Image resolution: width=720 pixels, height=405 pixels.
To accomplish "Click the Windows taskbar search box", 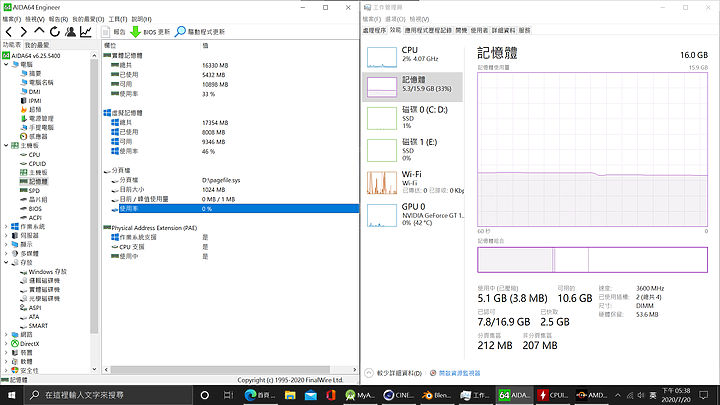I will pos(107,395).
